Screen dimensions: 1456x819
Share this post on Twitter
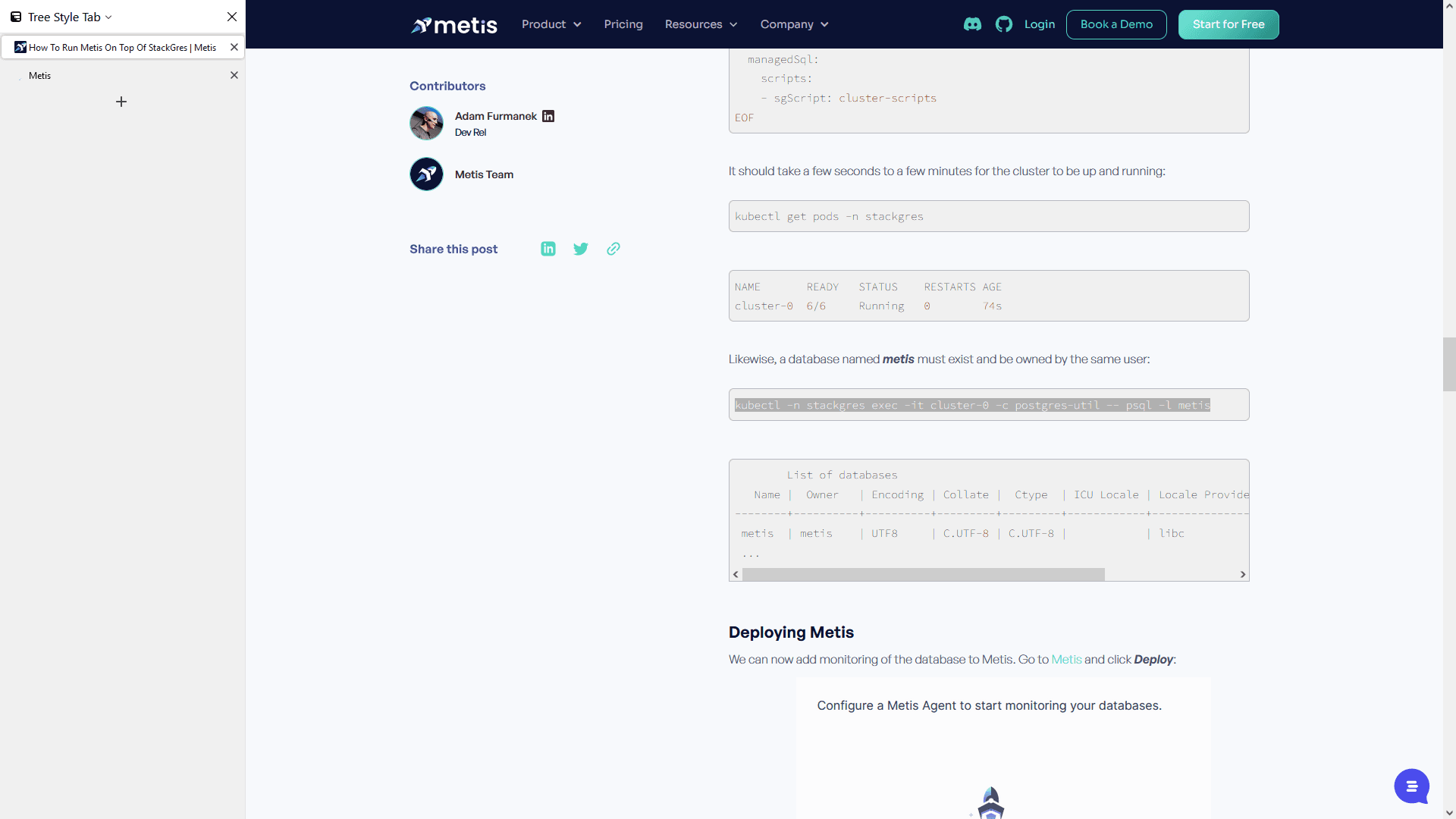pos(581,249)
